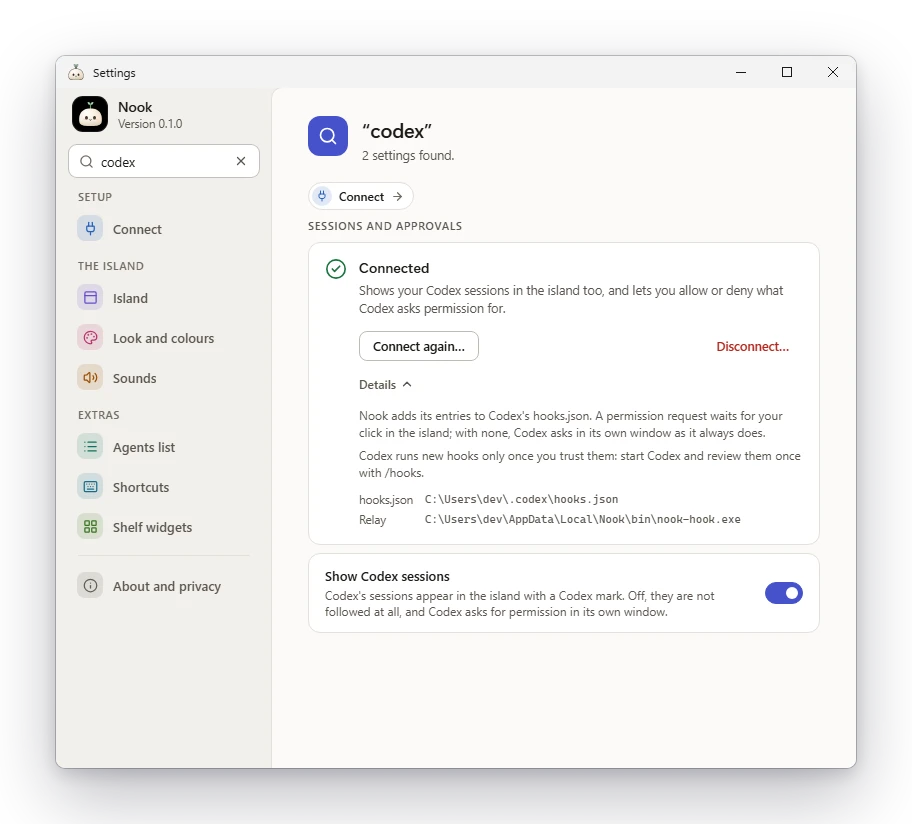
Task: Click the red Disconnect... link
Action: (x=753, y=347)
